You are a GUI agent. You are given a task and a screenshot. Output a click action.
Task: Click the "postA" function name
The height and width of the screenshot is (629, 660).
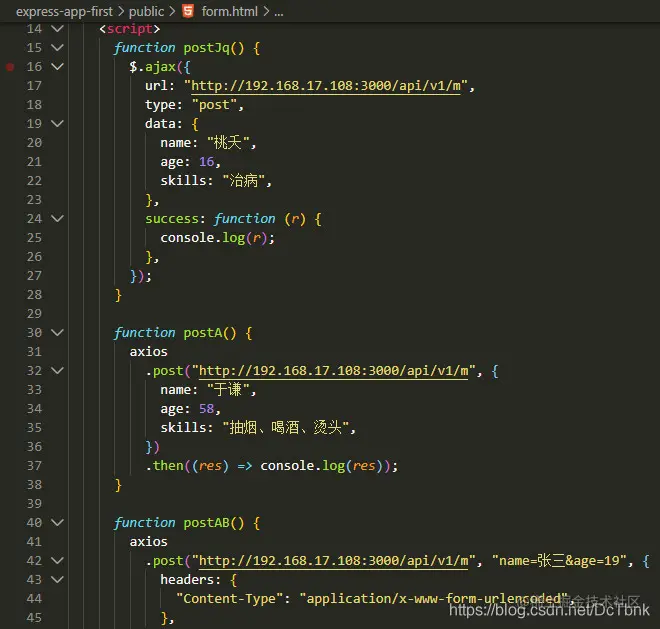(202, 333)
